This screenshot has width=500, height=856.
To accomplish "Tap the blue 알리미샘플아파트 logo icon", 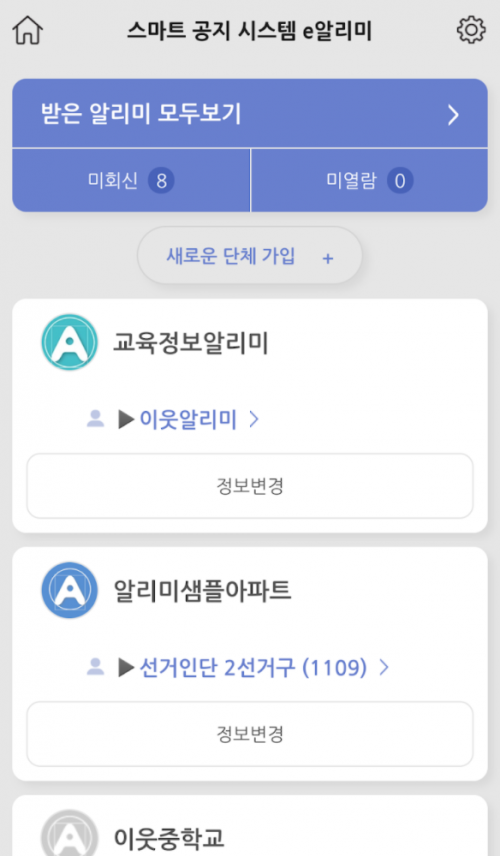I will click(x=70, y=590).
